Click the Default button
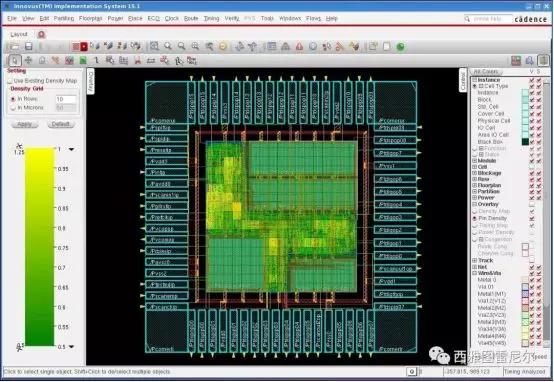Viewport: 554px width, 382px height. tap(61, 124)
